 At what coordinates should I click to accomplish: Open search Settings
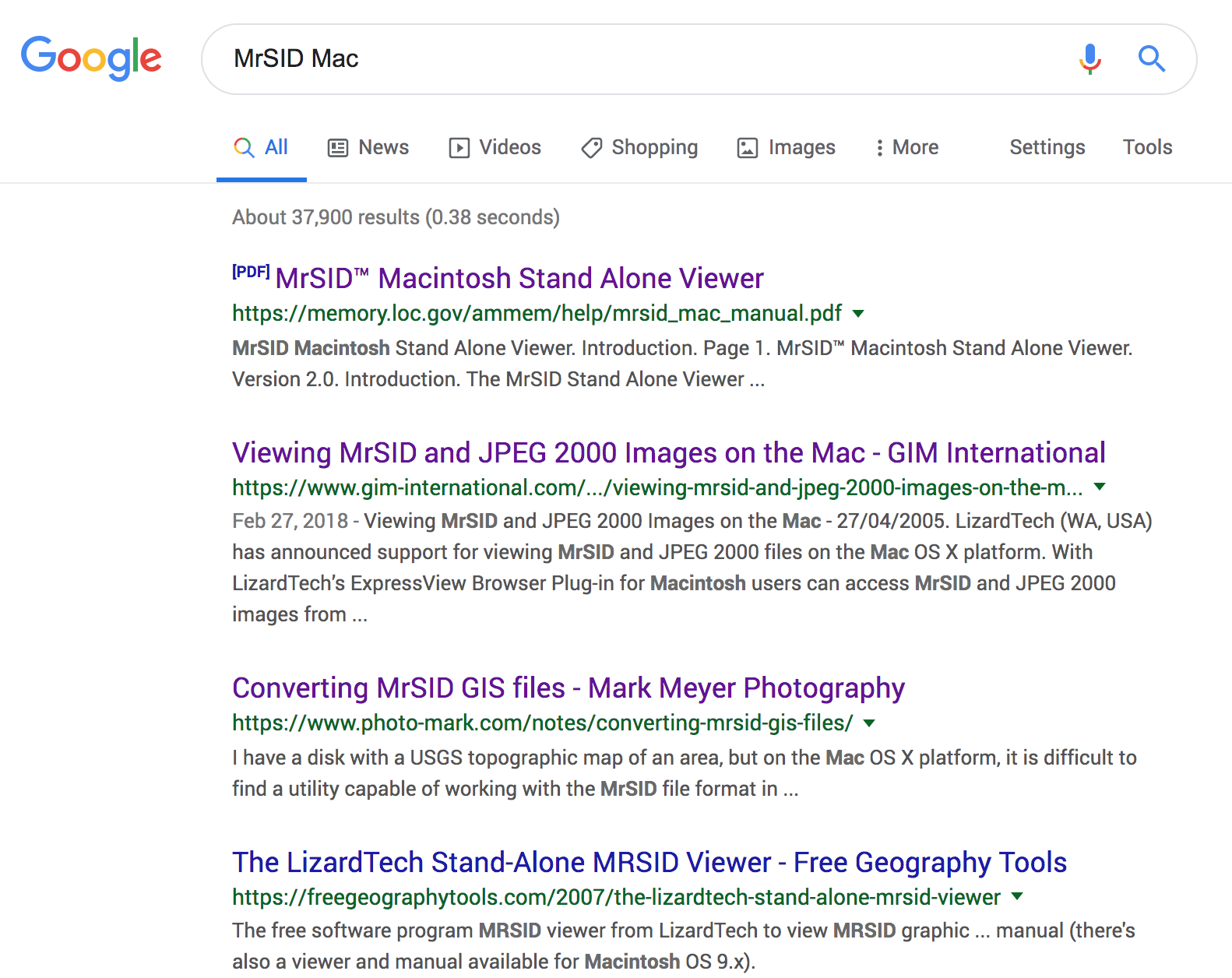(1047, 148)
